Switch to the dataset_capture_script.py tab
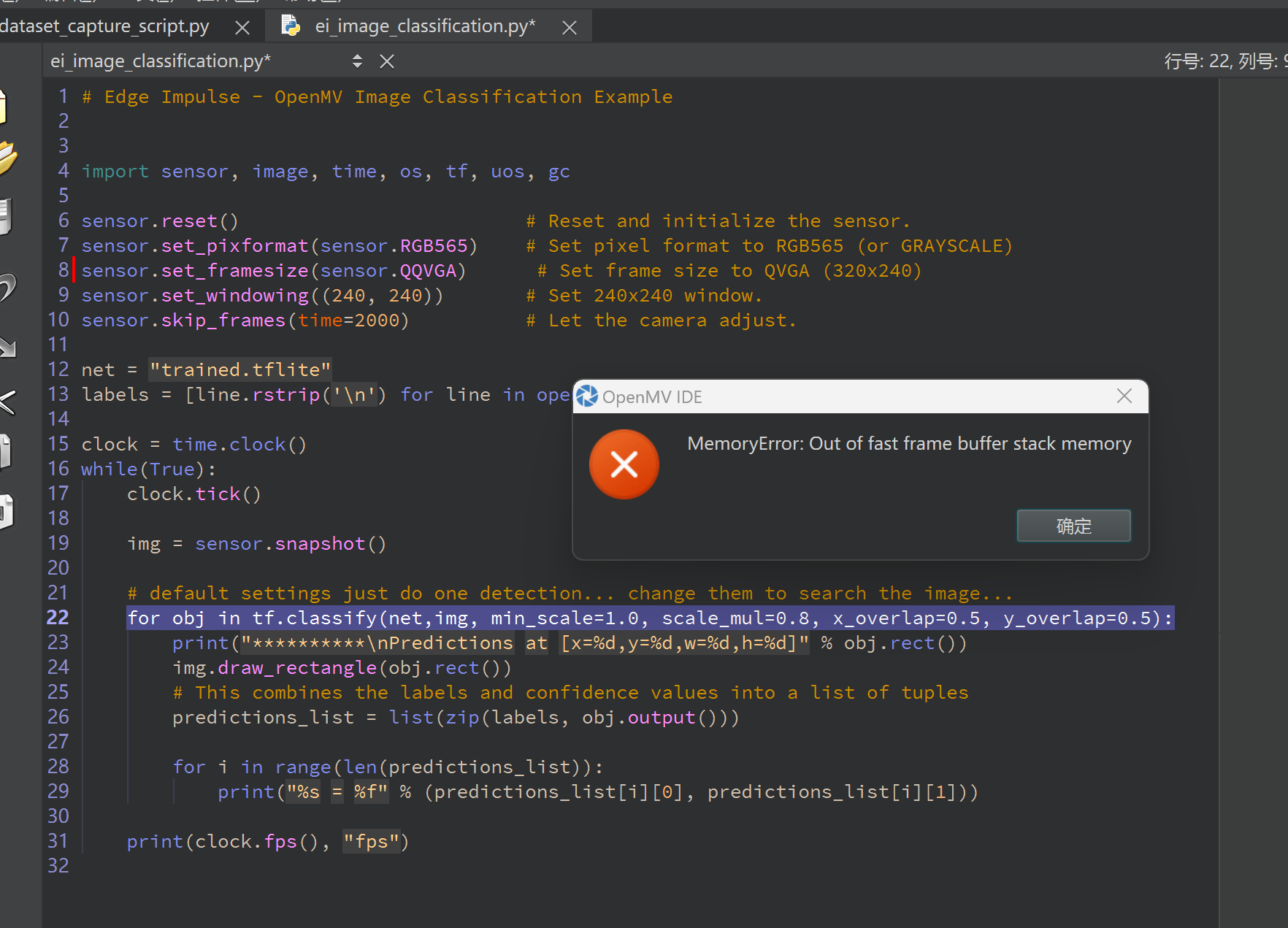Viewport: 1288px width, 928px height. (104, 26)
